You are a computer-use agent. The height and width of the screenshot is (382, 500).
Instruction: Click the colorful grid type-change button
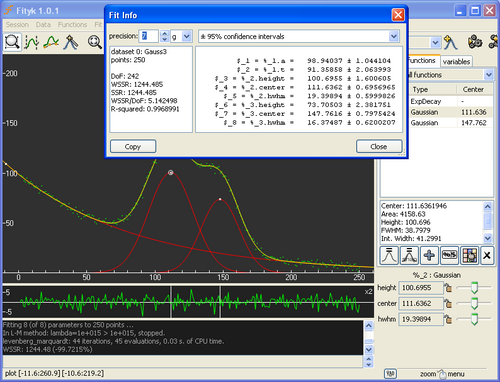click(469, 256)
